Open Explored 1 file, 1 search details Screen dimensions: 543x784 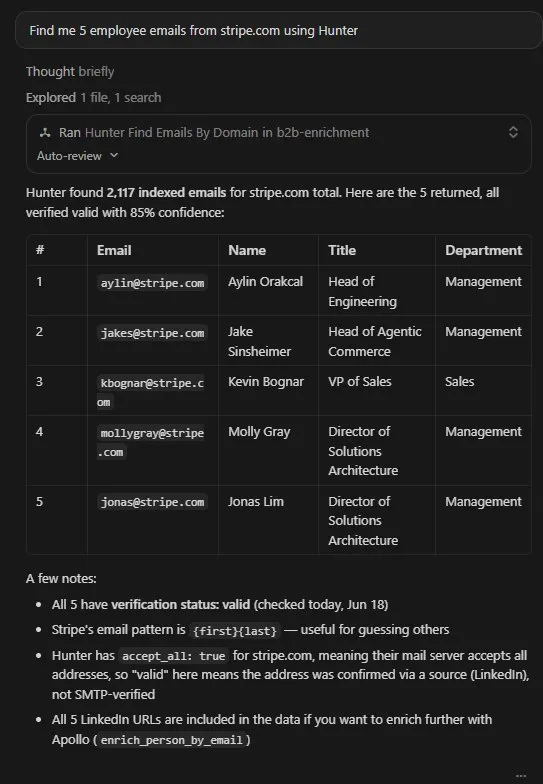(x=94, y=98)
